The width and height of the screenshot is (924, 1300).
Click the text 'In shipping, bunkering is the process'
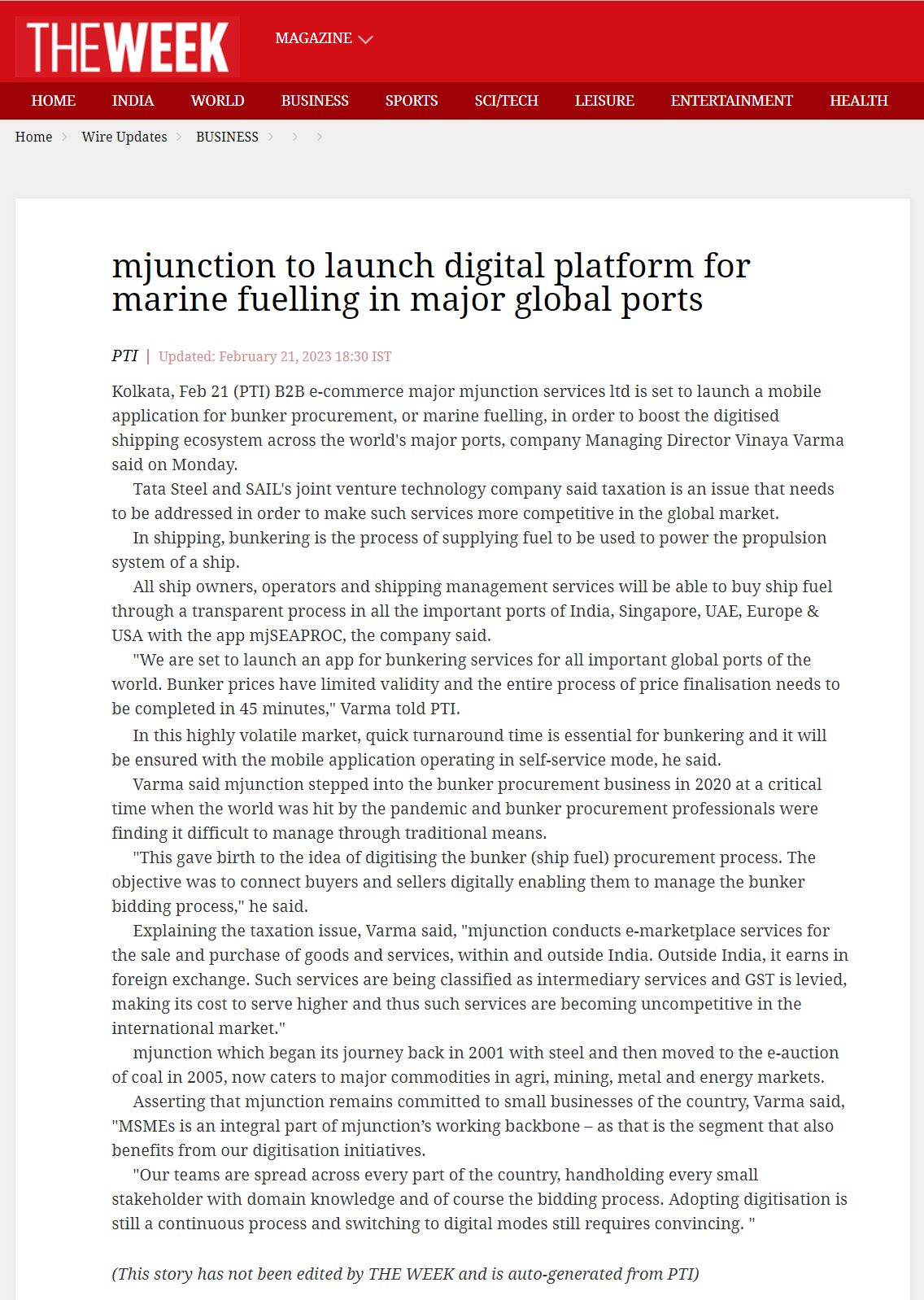[x=469, y=550]
